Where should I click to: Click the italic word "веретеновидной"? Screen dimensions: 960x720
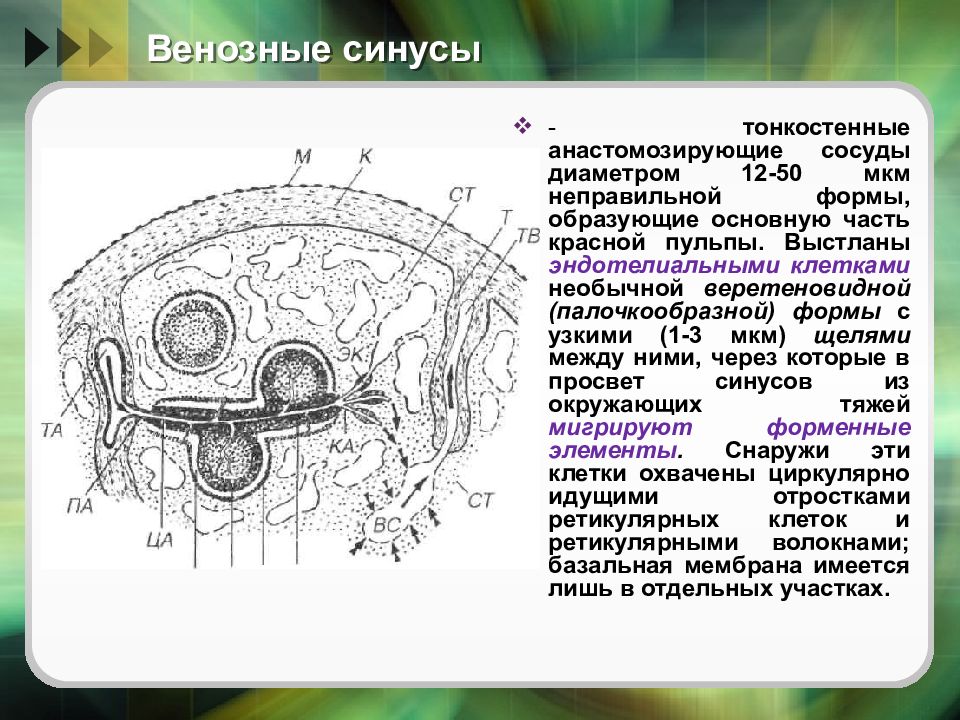coord(807,288)
